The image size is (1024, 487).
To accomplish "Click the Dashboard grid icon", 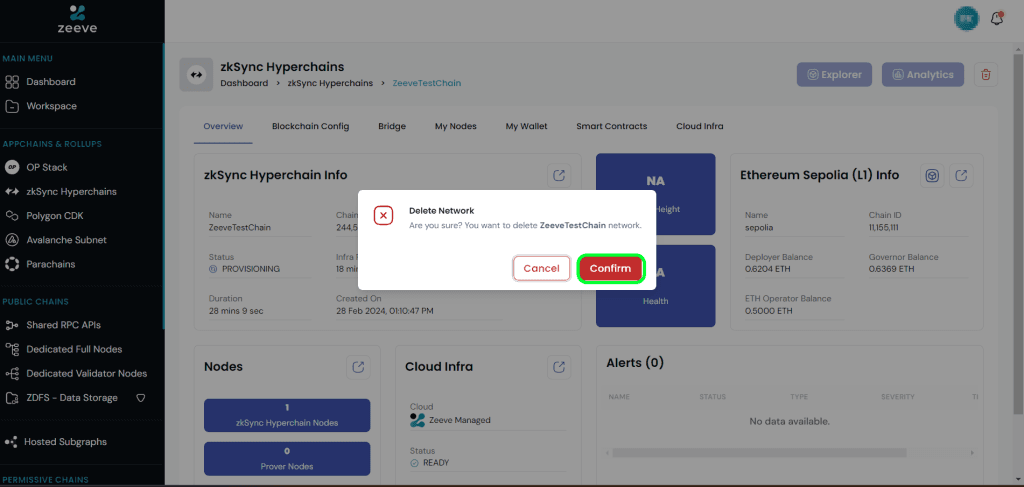I will (x=12, y=82).
